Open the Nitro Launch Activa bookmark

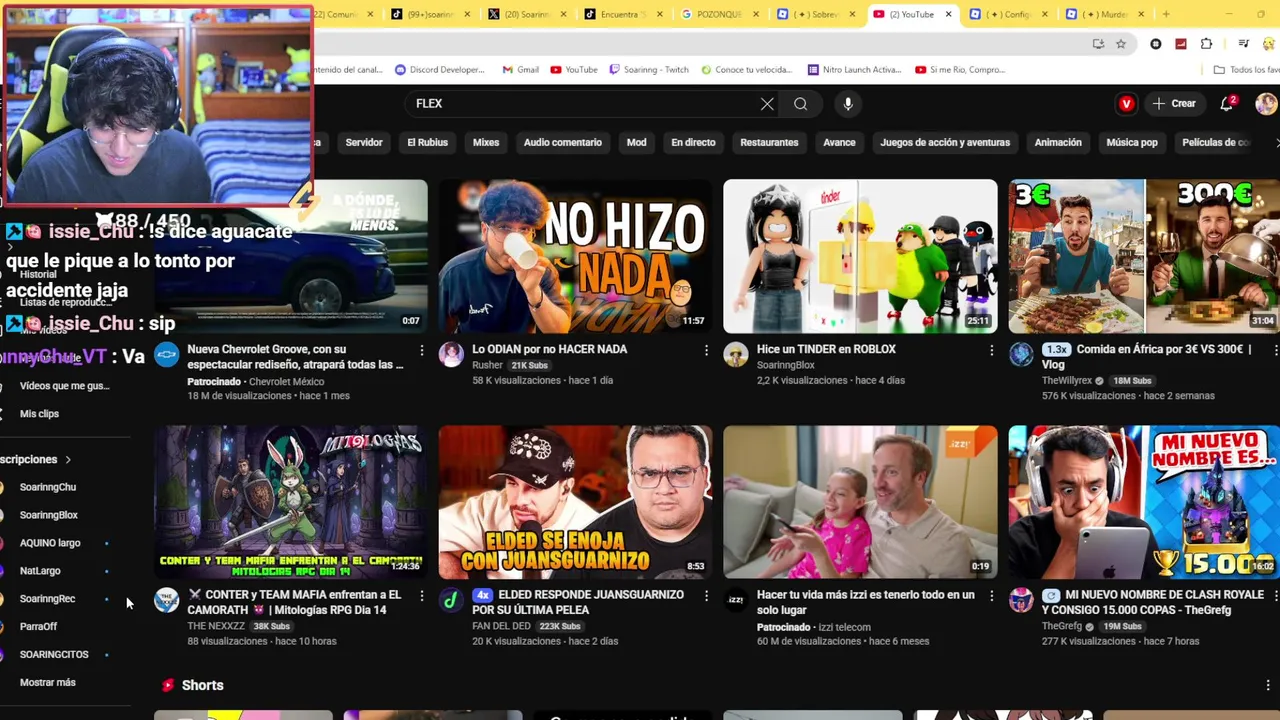click(x=853, y=70)
